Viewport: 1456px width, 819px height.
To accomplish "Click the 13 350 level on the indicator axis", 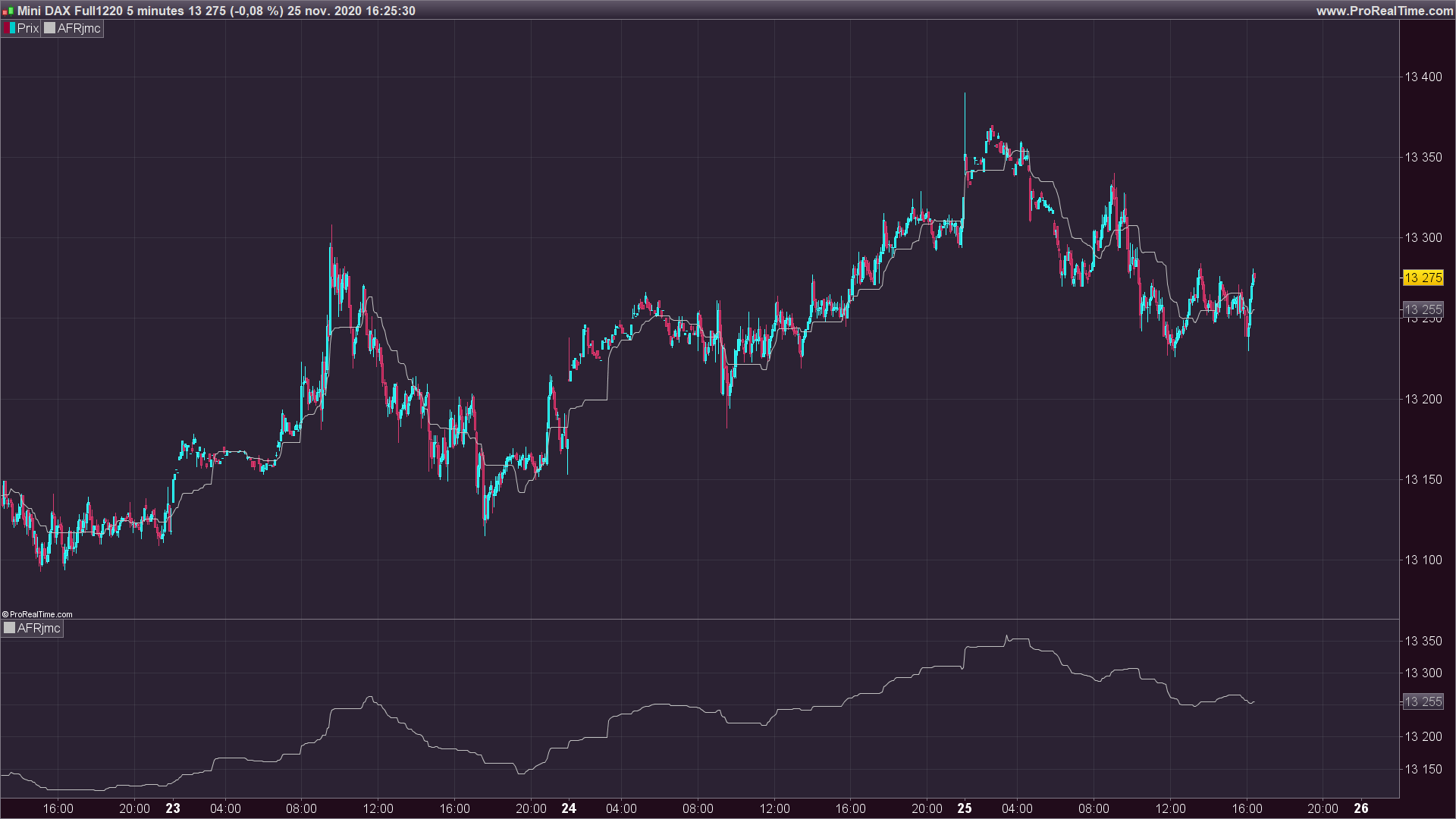I will pos(1423,641).
